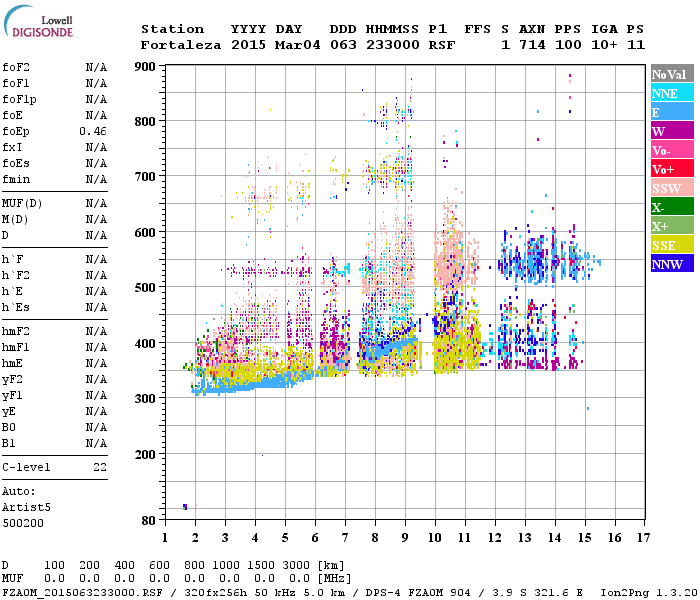The width and height of the screenshot is (700, 600).
Task: Click the C-level value '22'
Action: click(100, 467)
